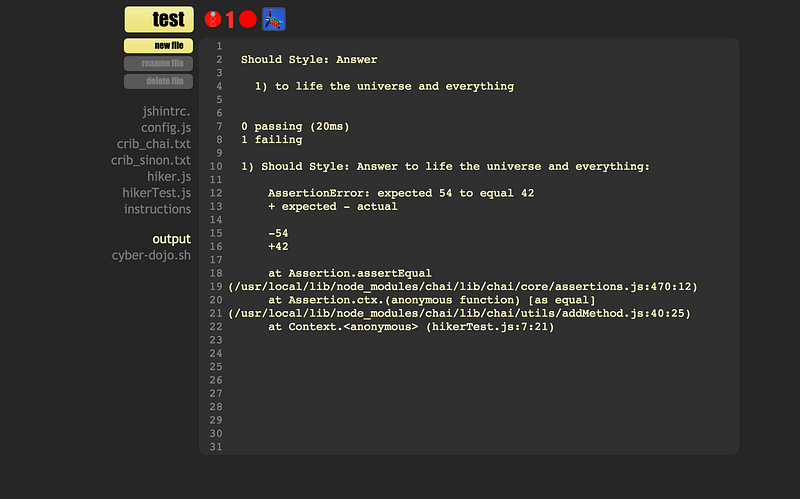Select the output file entry
Screen dimensions: 800x499
171,239
